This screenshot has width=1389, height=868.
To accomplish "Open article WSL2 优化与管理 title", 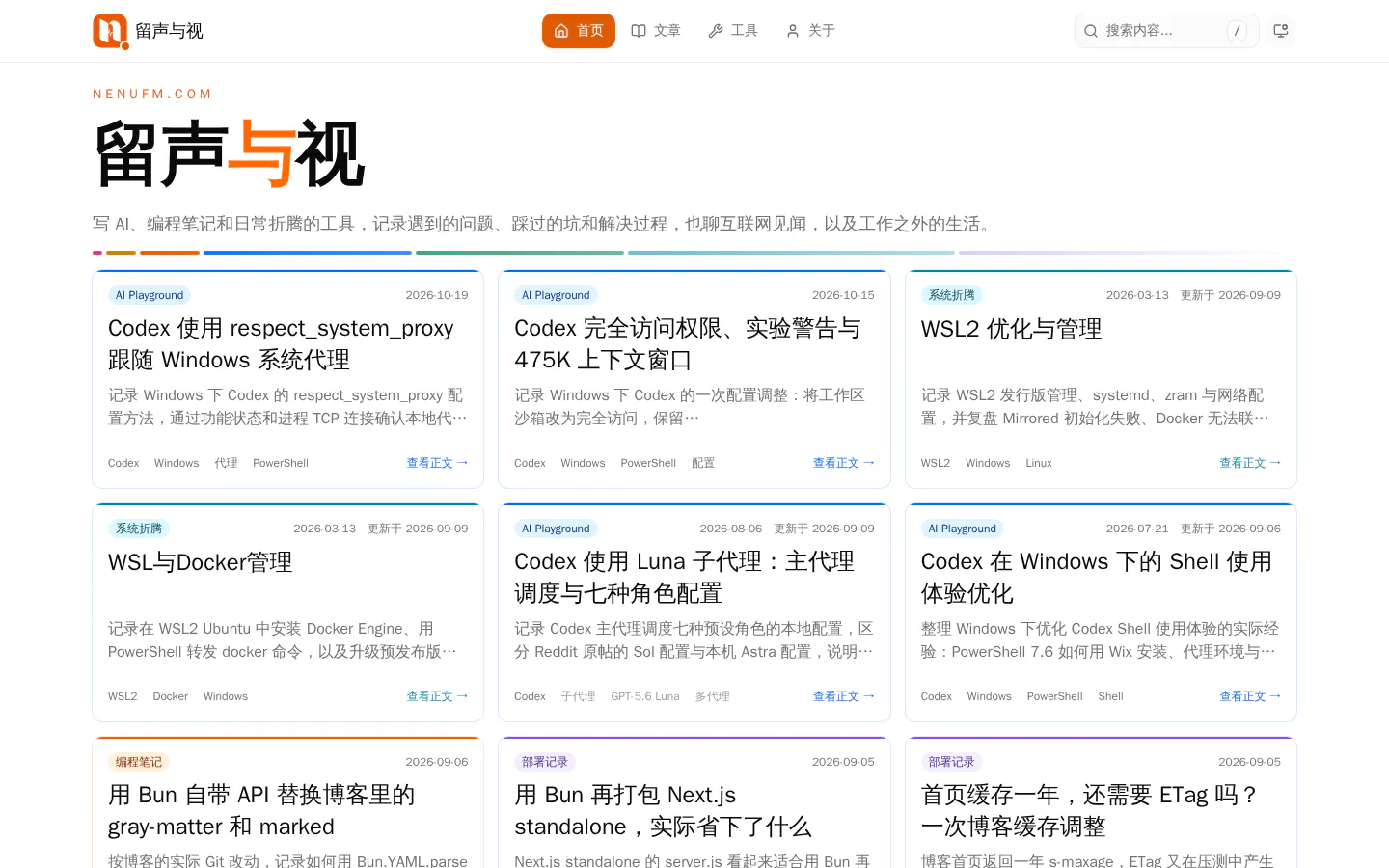I will 1011,329.
